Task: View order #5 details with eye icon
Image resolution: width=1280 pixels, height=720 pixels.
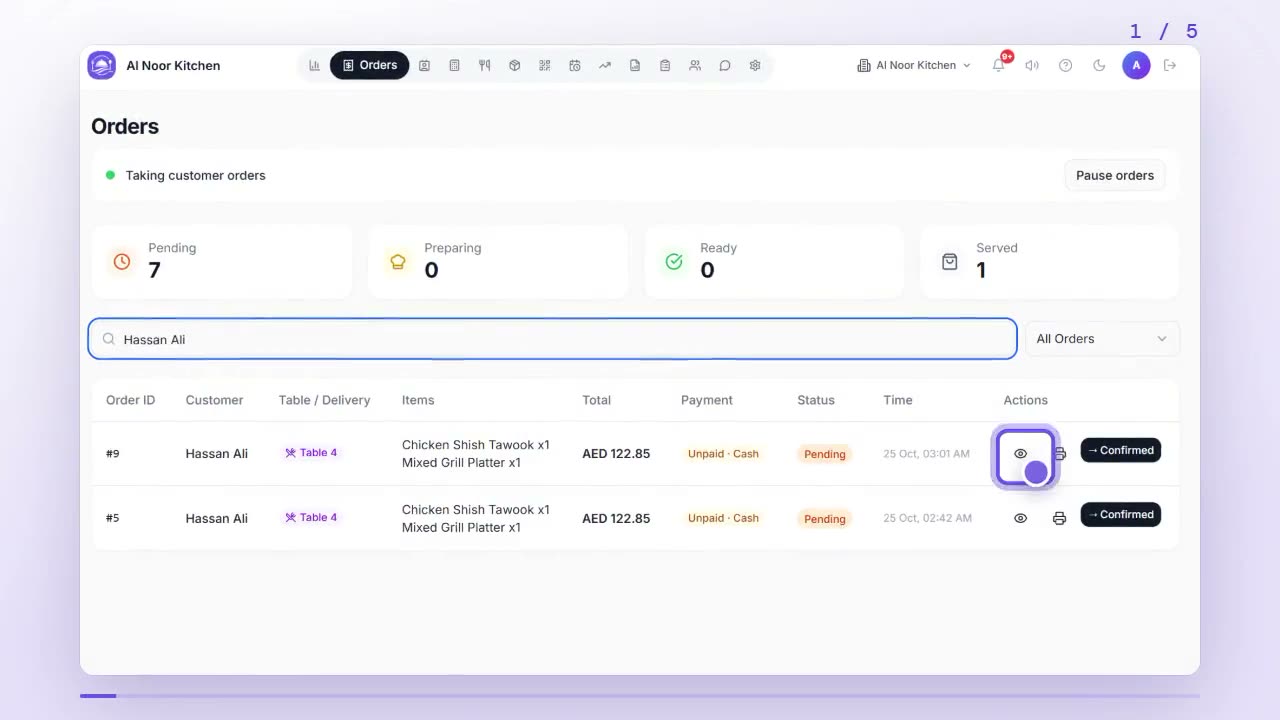Action: pyautogui.click(x=1020, y=518)
